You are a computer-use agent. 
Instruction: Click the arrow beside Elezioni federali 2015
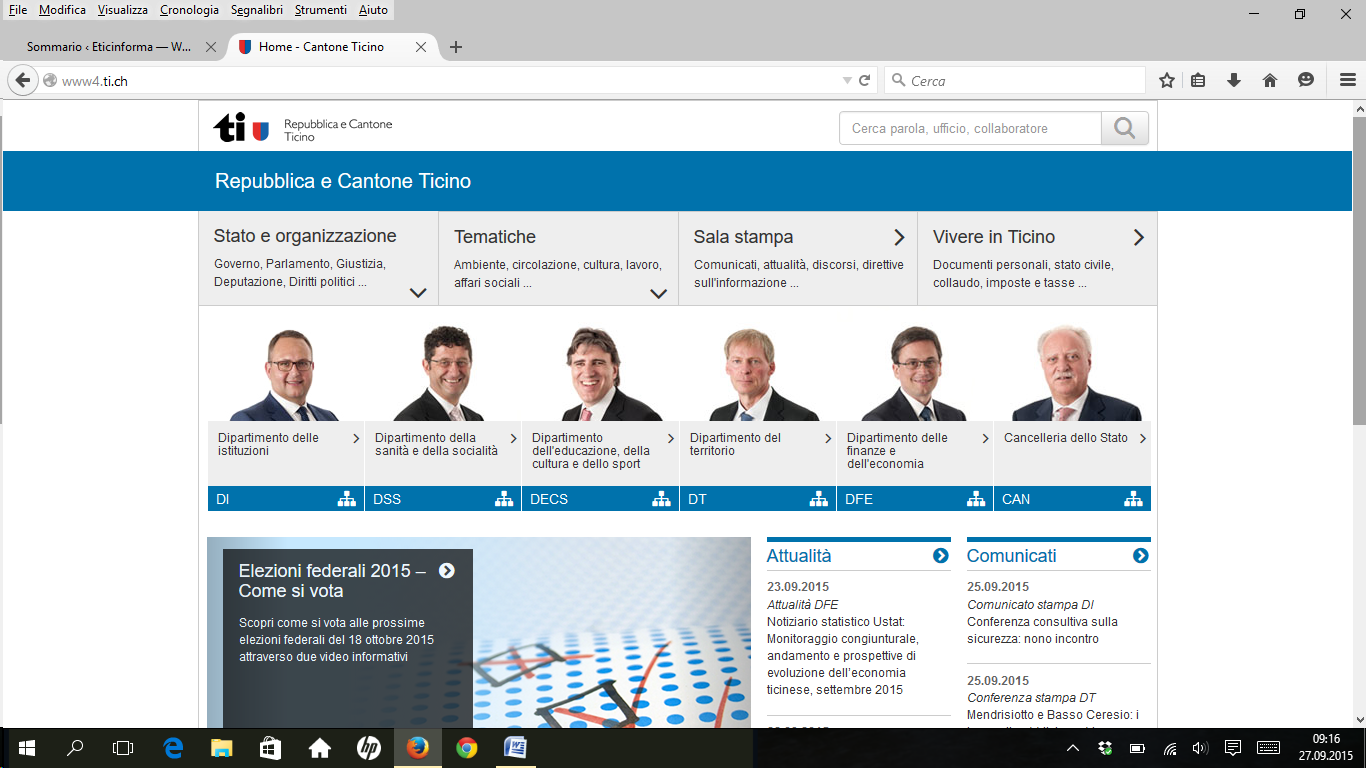[x=447, y=571]
